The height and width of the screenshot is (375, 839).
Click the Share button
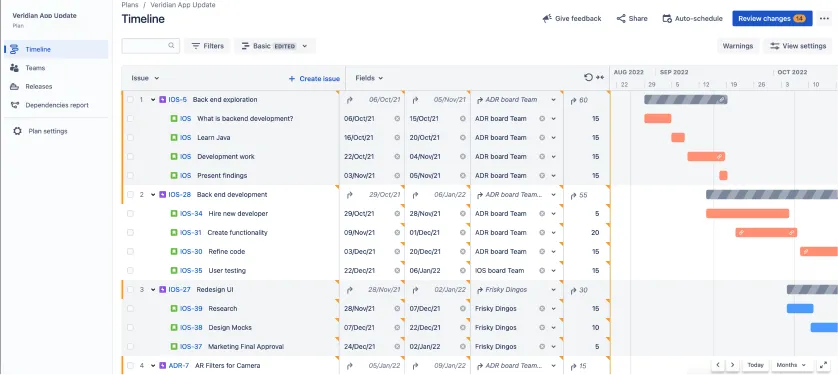(x=632, y=19)
